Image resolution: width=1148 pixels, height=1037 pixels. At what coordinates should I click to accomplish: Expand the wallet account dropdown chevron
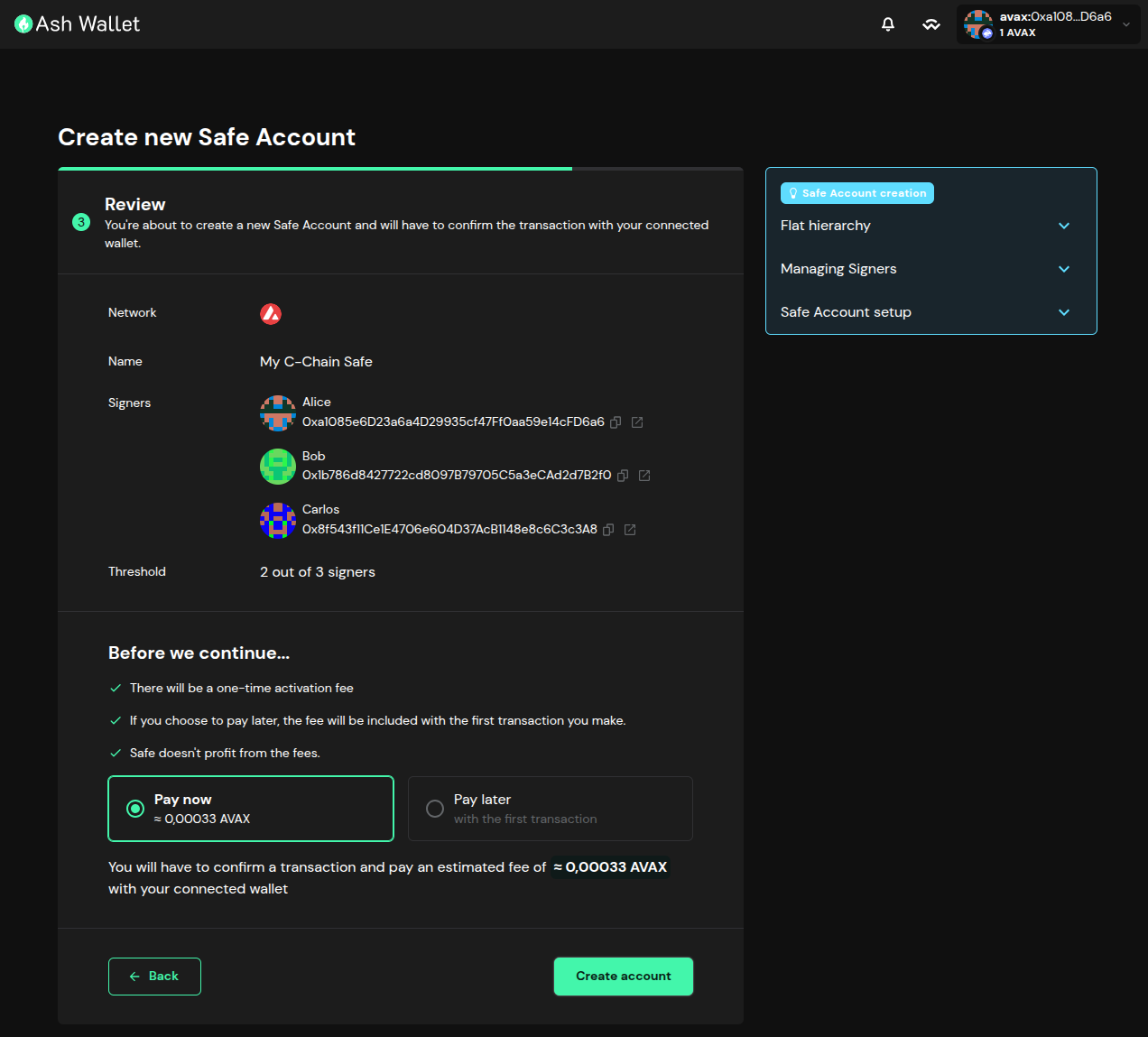coord(1125,24)
